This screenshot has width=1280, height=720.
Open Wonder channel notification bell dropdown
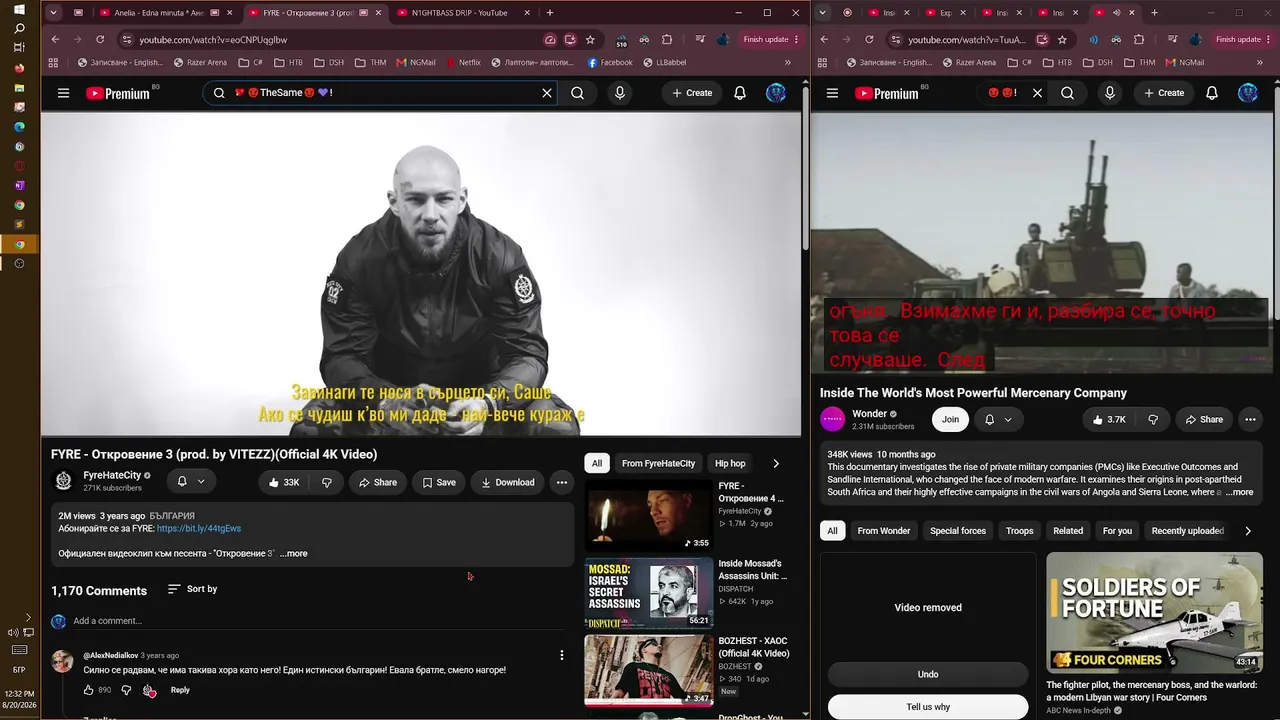[998, 420]
